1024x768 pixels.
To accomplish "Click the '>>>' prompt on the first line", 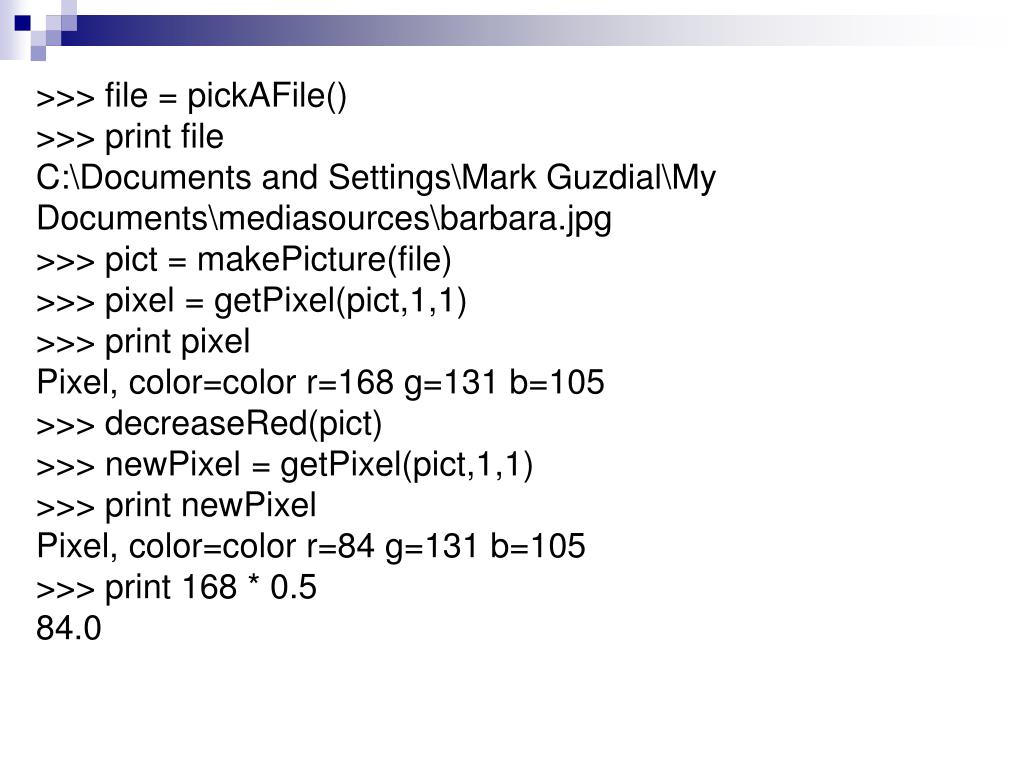I will tap(65, 96).
